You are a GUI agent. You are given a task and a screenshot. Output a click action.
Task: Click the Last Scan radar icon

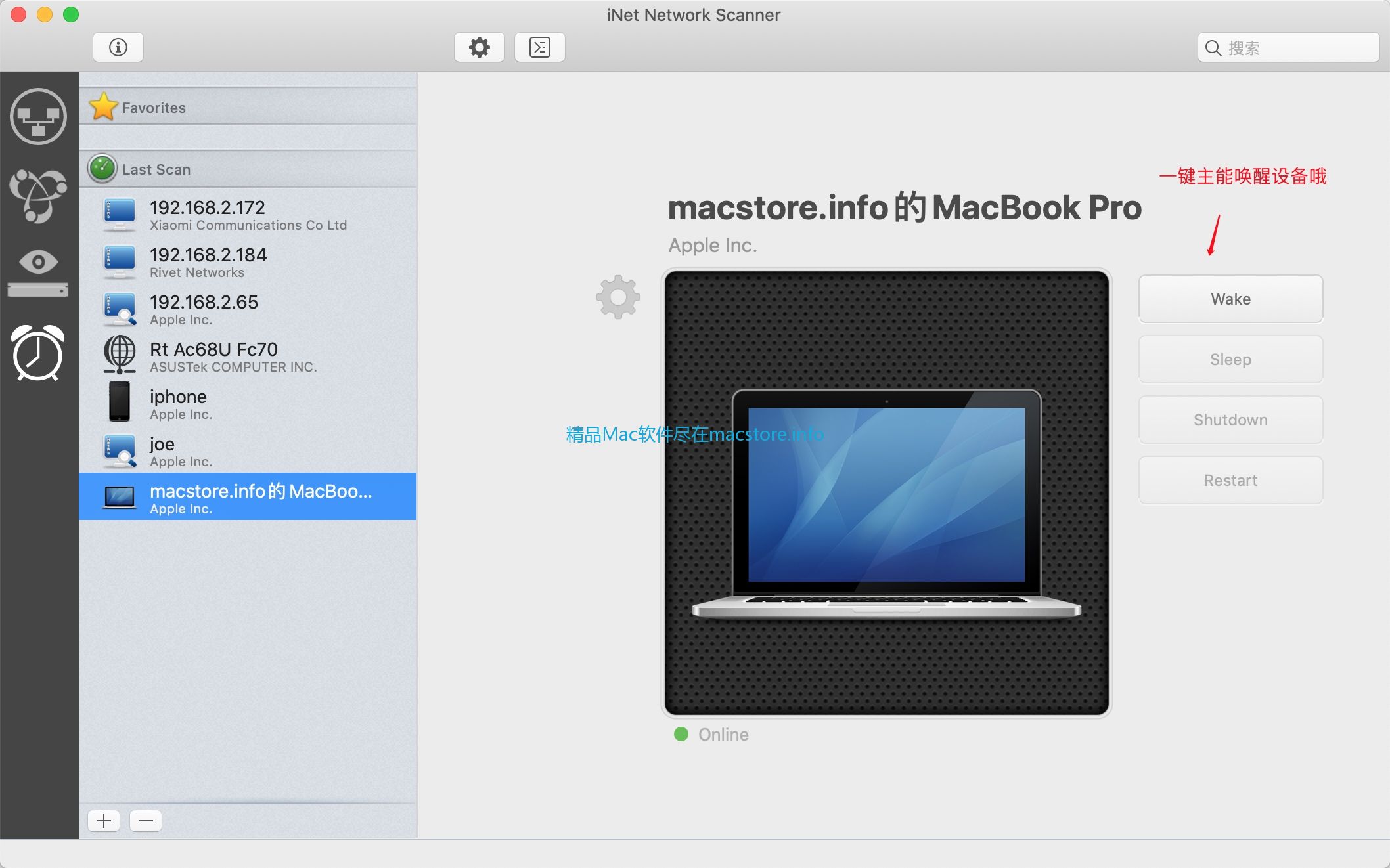point(102,169)
